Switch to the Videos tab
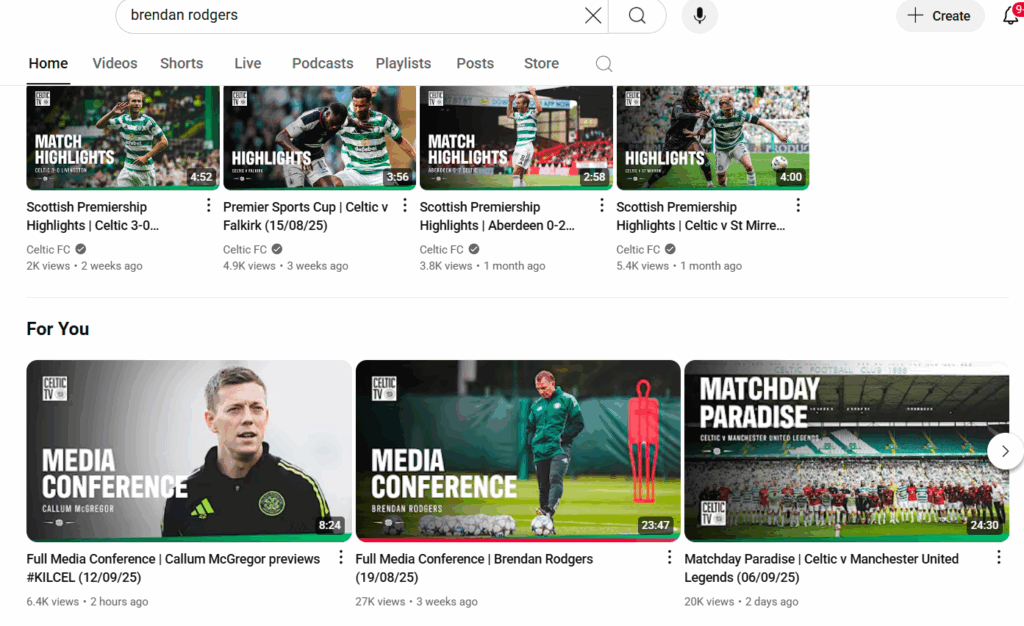 tap(115, 63)
